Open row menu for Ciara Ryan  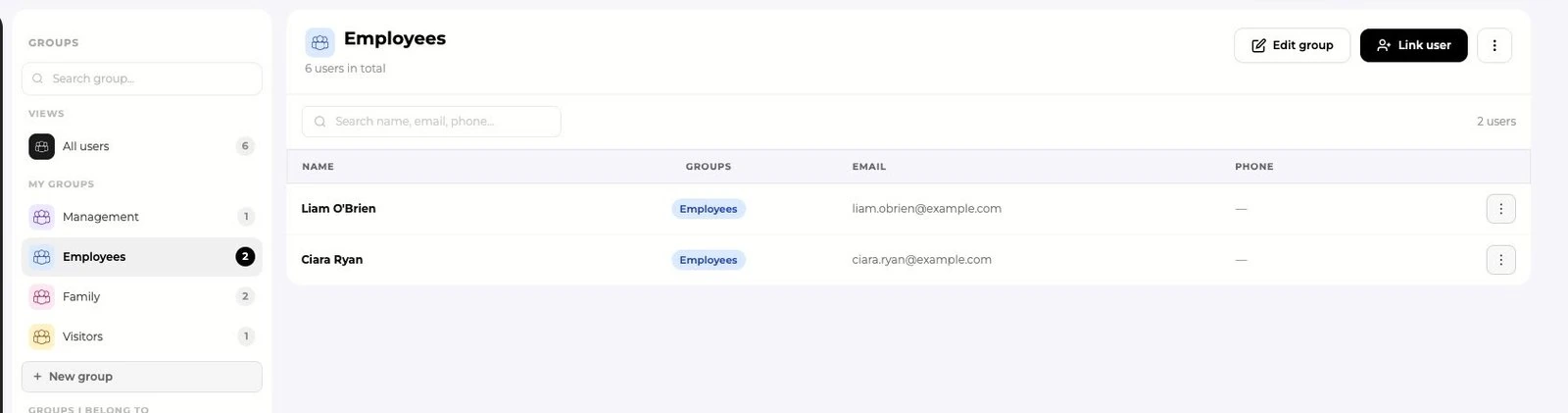coord(1500,260)
